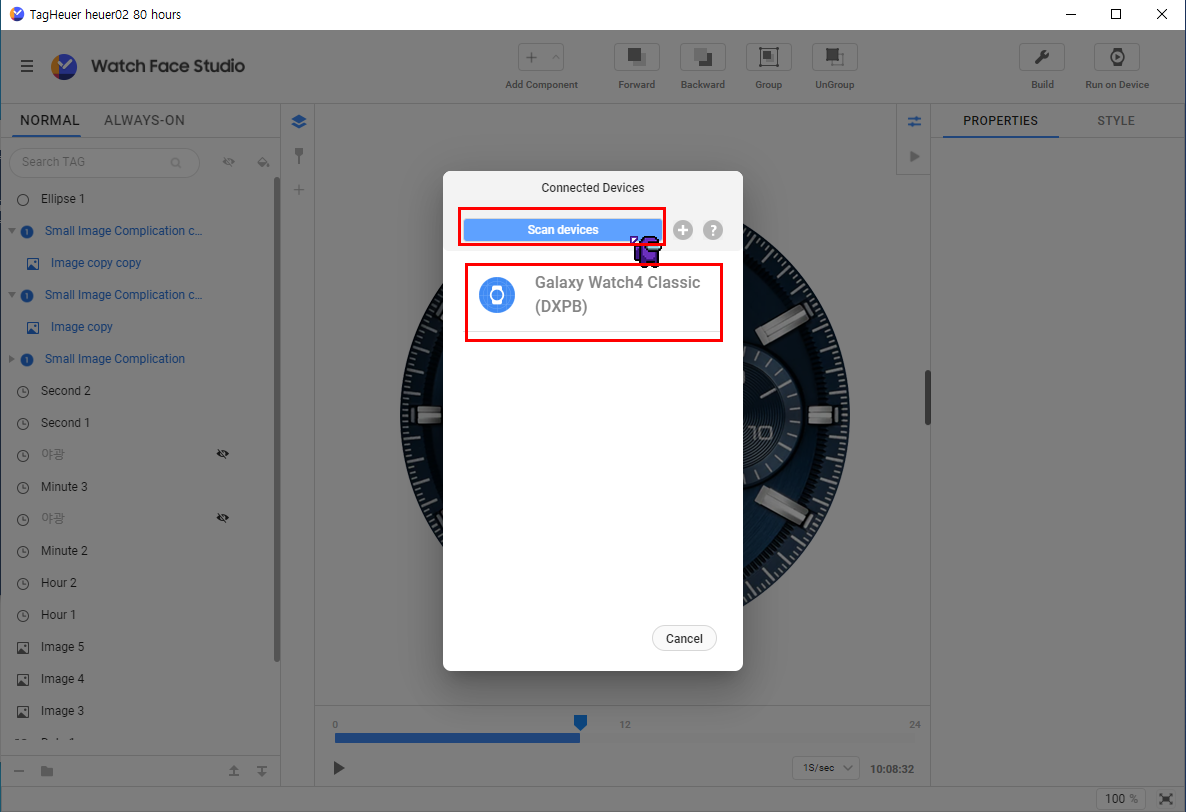Select the Image 5 layer

[63, 647]
